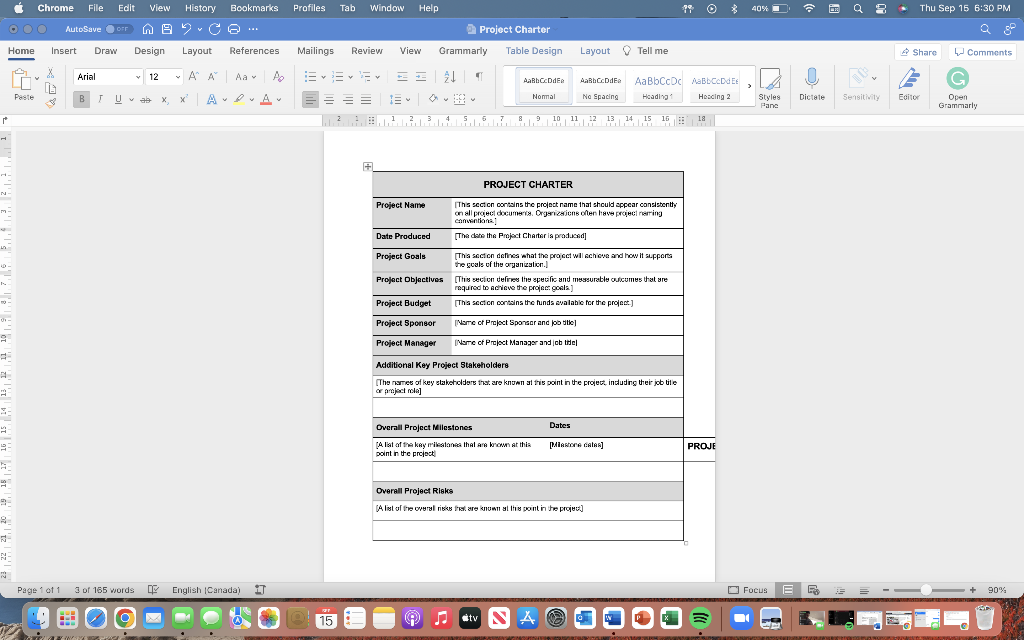Center align the text

pyautogui.click(x=329, y=99)
